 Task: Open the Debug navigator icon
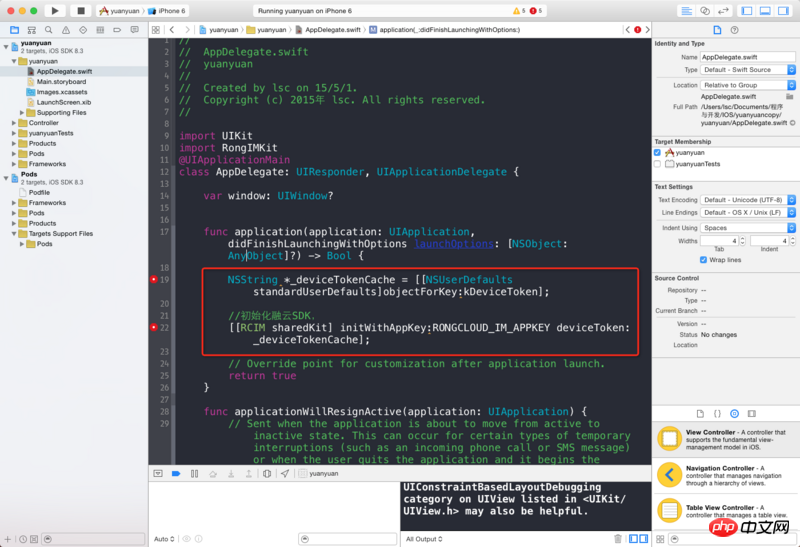(x=100, y=30)
